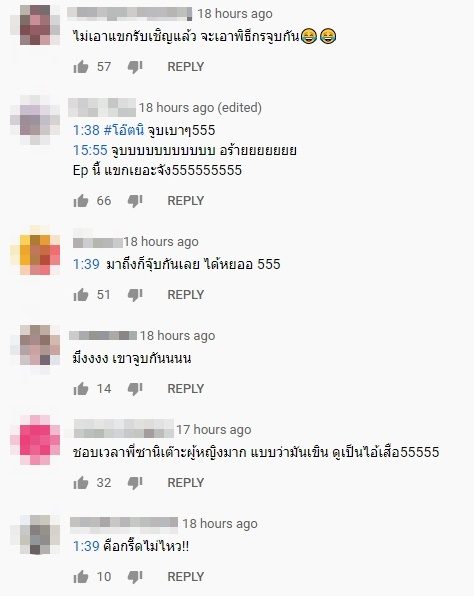
Task: Like the comment with 57 likes
Action: (x=81, y=67)
